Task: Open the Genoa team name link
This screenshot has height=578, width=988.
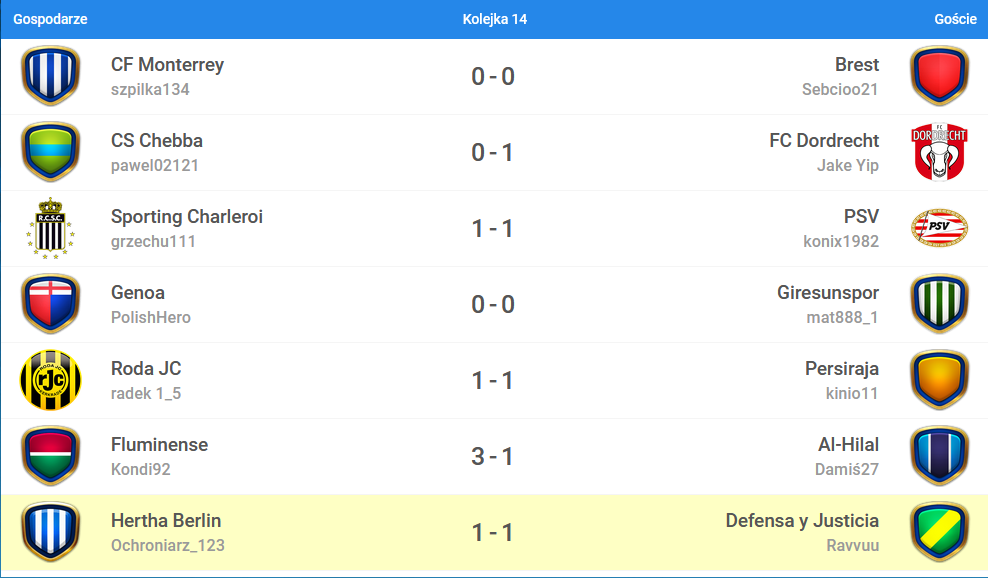Action: 137,292
